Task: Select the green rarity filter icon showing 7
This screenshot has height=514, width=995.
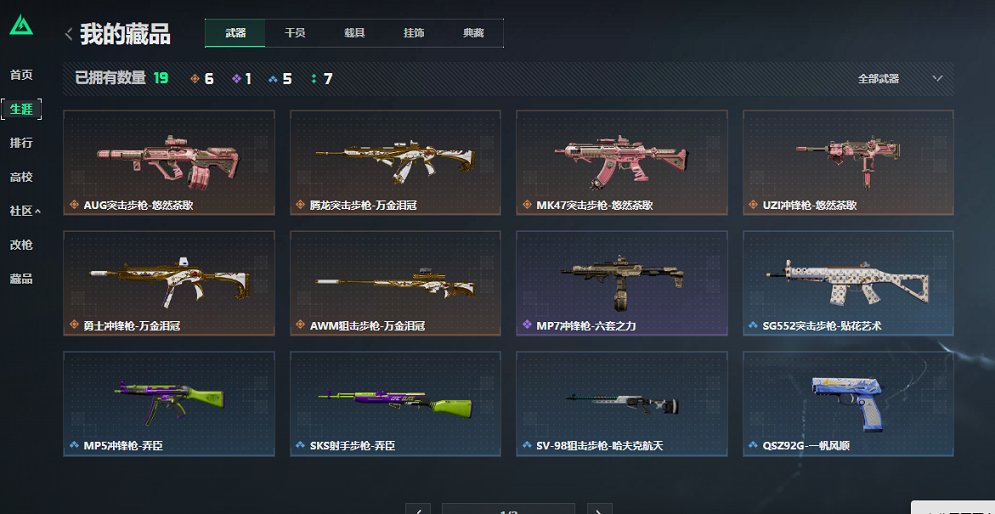Action: [x=314, y=79]
